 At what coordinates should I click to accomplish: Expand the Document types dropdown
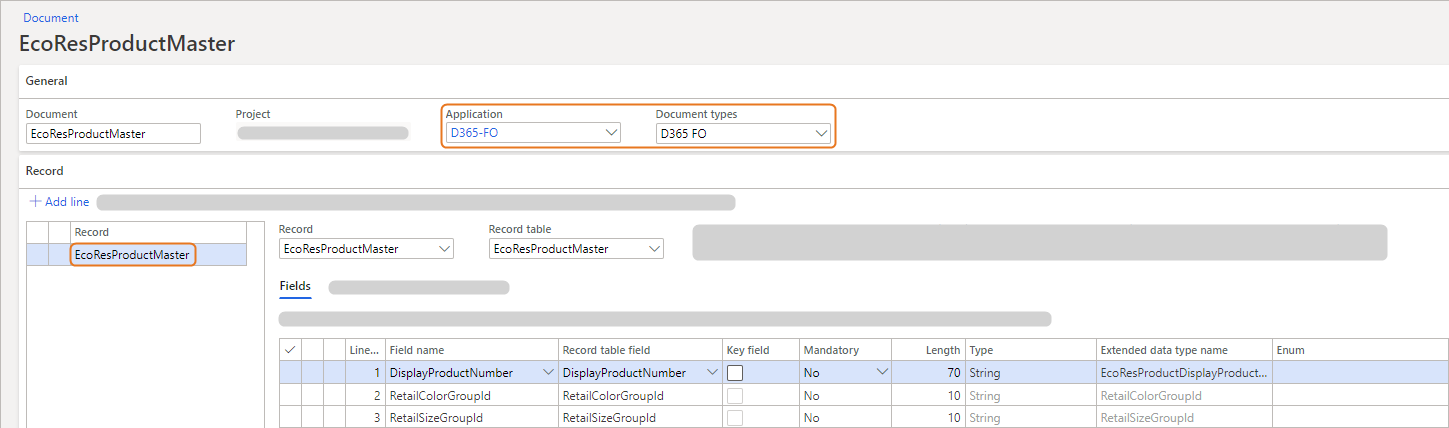click(x=821, y=133)
